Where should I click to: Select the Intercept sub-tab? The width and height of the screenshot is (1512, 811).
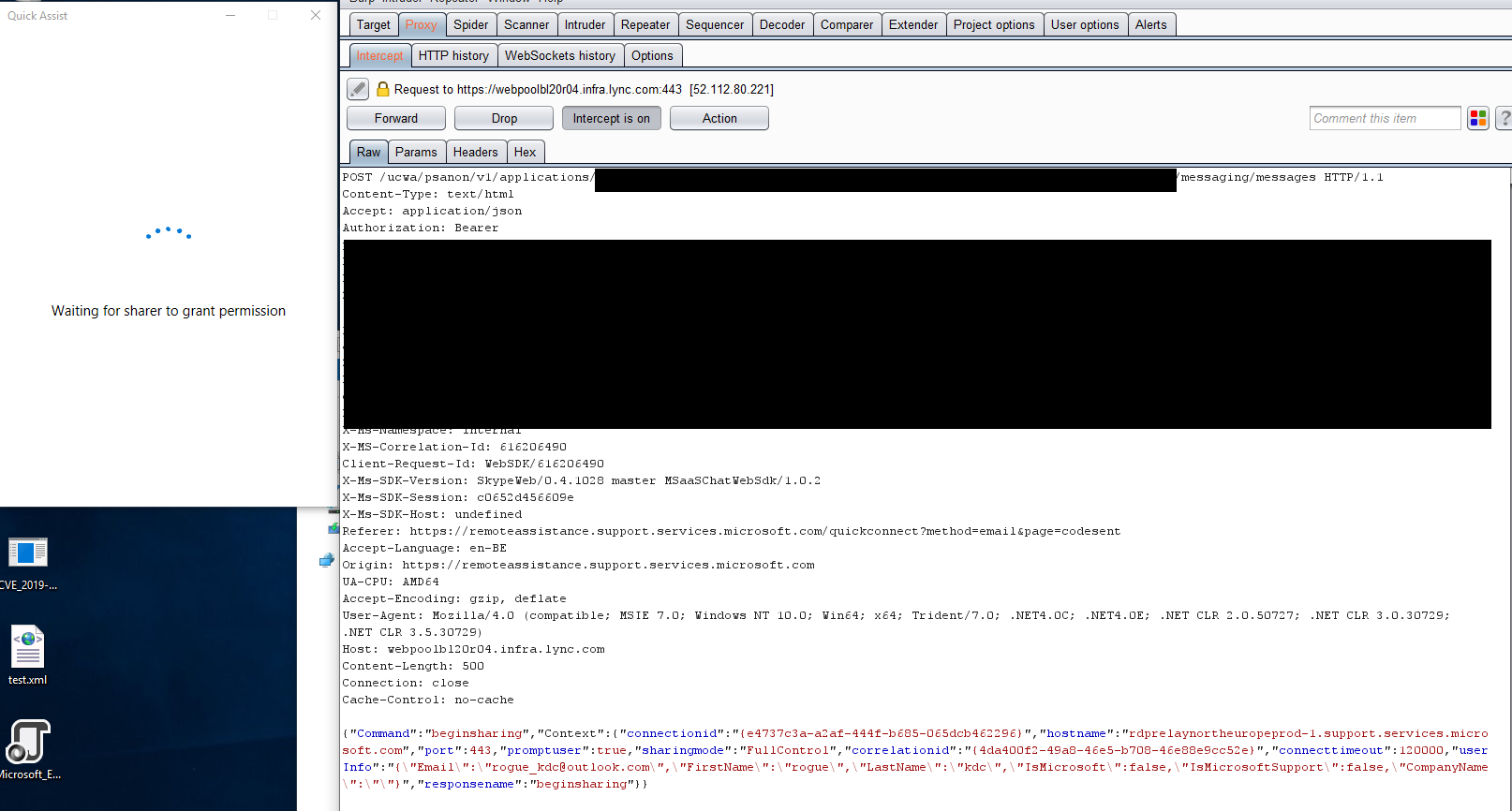coord(379,55)
